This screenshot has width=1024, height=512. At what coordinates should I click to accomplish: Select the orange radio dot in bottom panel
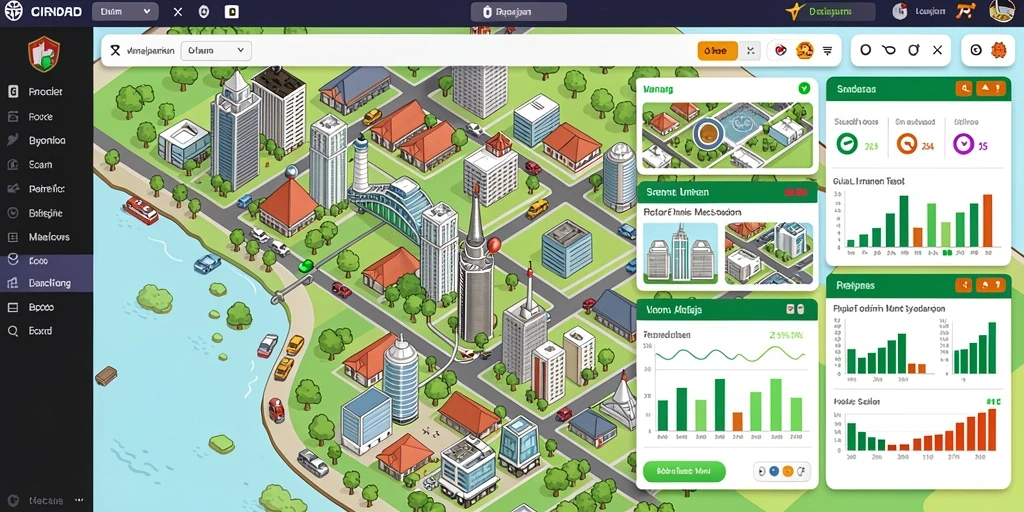coord(788,470)
